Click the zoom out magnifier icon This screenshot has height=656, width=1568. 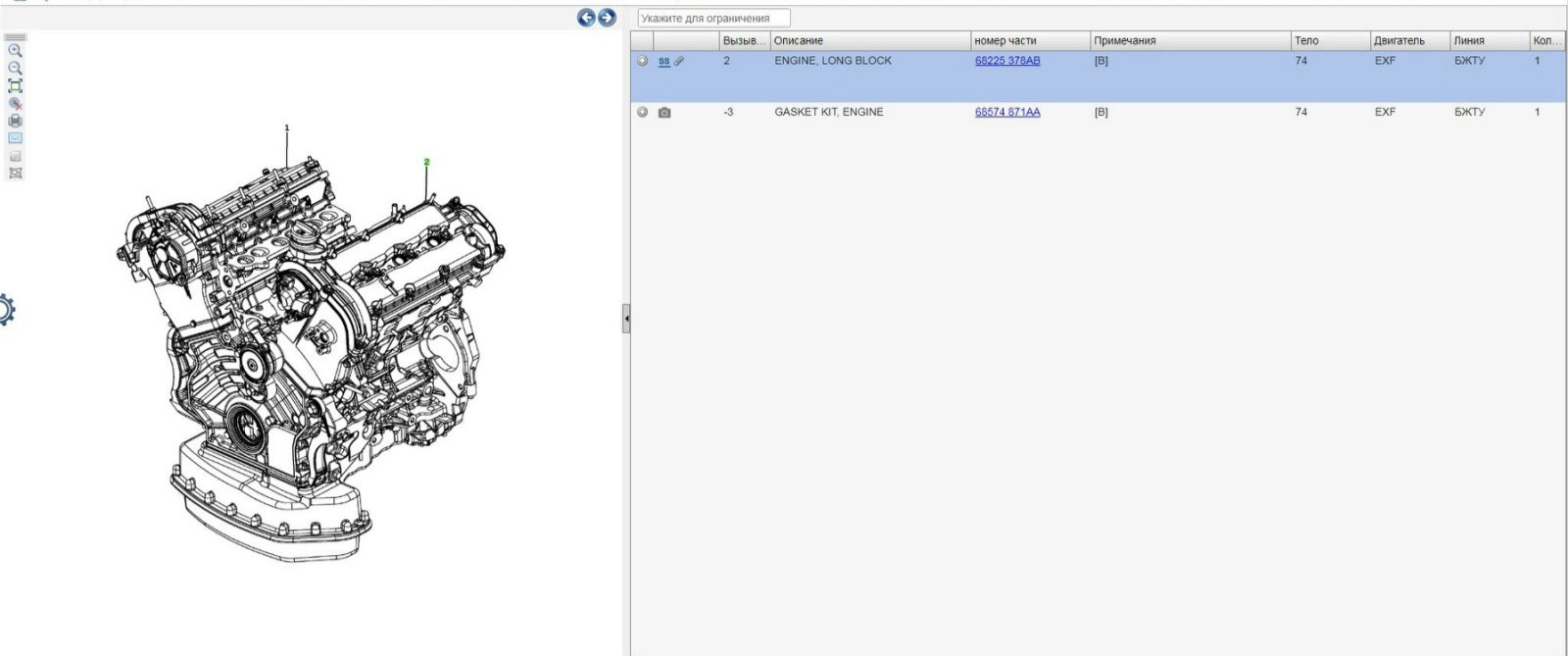click(x=15, y=68)
